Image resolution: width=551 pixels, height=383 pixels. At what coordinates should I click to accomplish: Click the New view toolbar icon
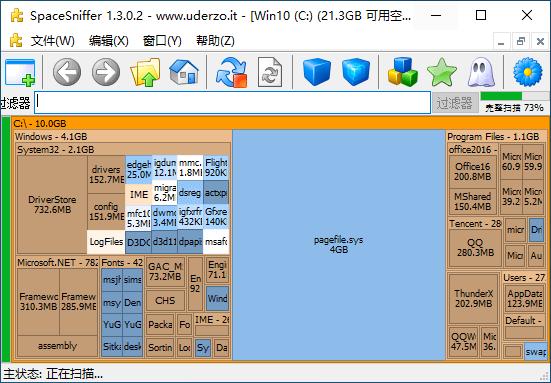(x=20, y=72)
